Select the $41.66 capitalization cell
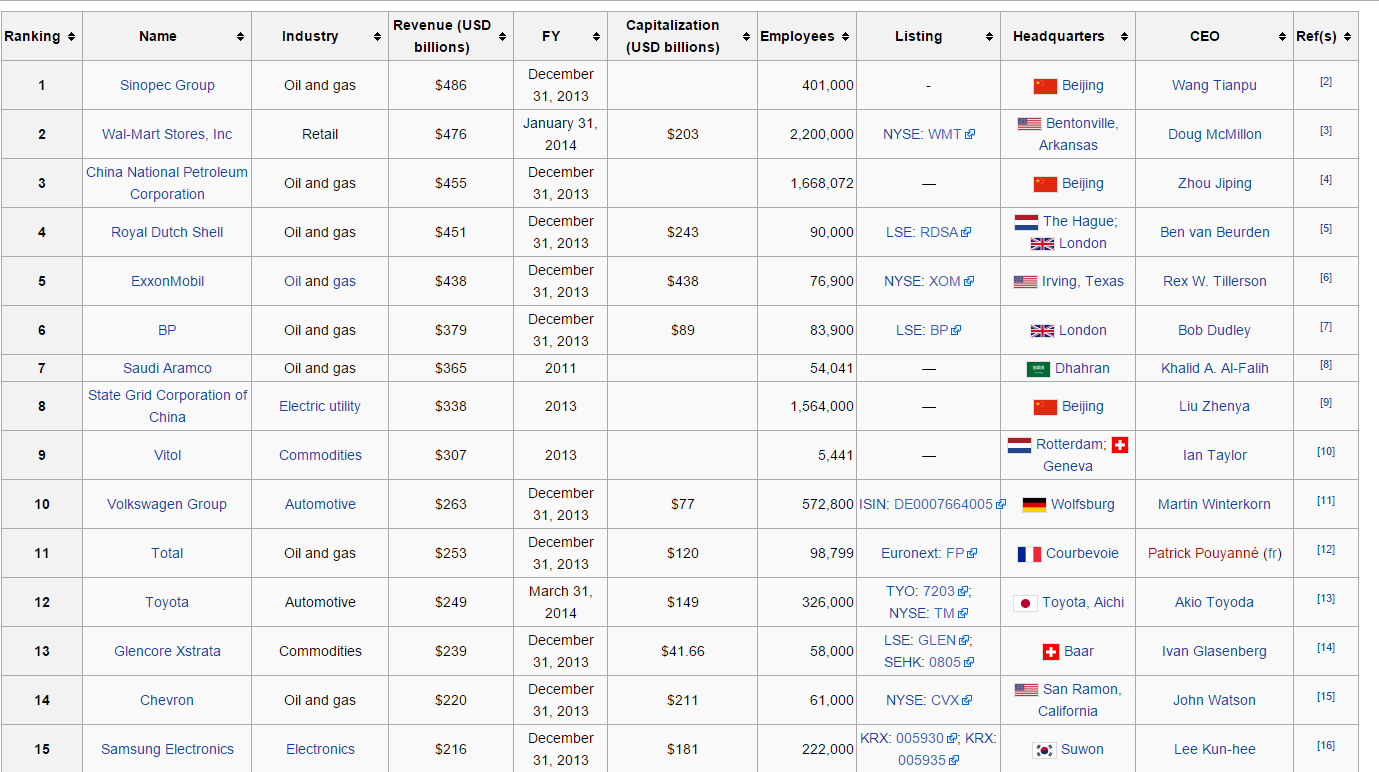This screenshot has width=1379, height=772. [683, 651]
